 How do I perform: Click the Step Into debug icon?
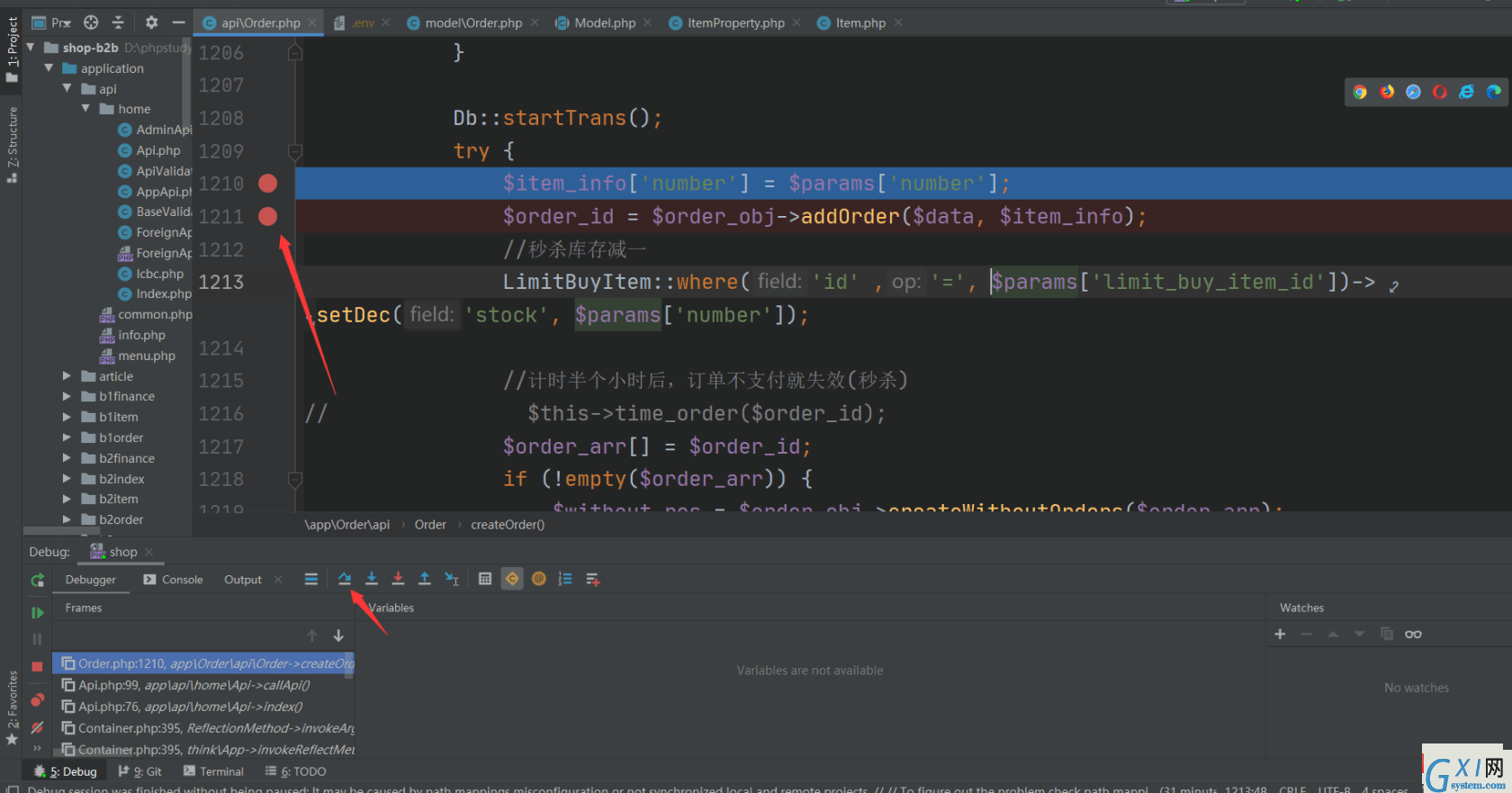point(372,579)
